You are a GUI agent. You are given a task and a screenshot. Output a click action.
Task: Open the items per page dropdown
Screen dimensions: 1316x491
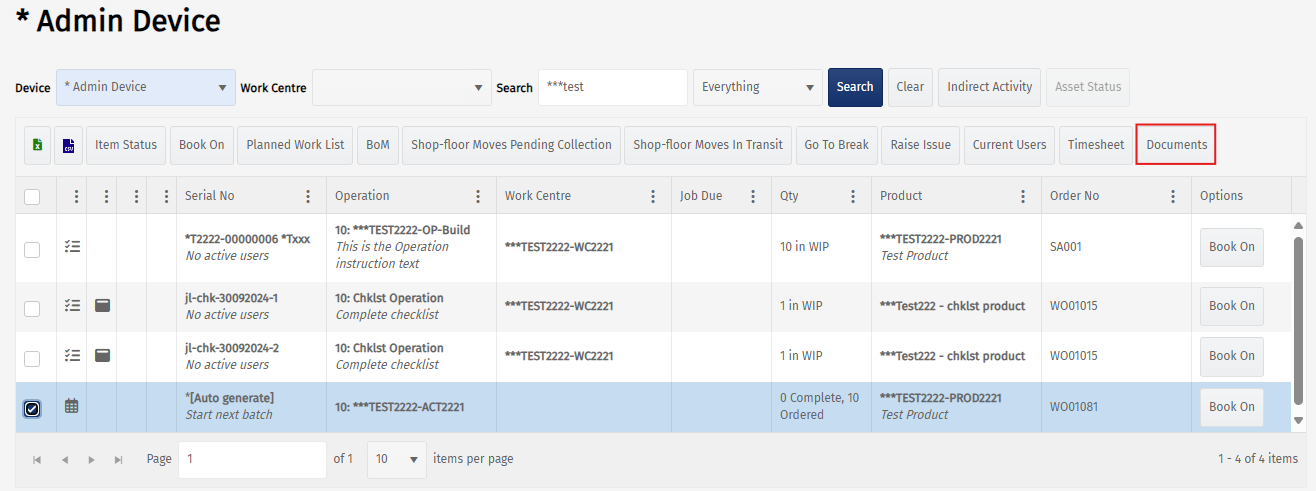pyautogui.click(x=397, y=459)
